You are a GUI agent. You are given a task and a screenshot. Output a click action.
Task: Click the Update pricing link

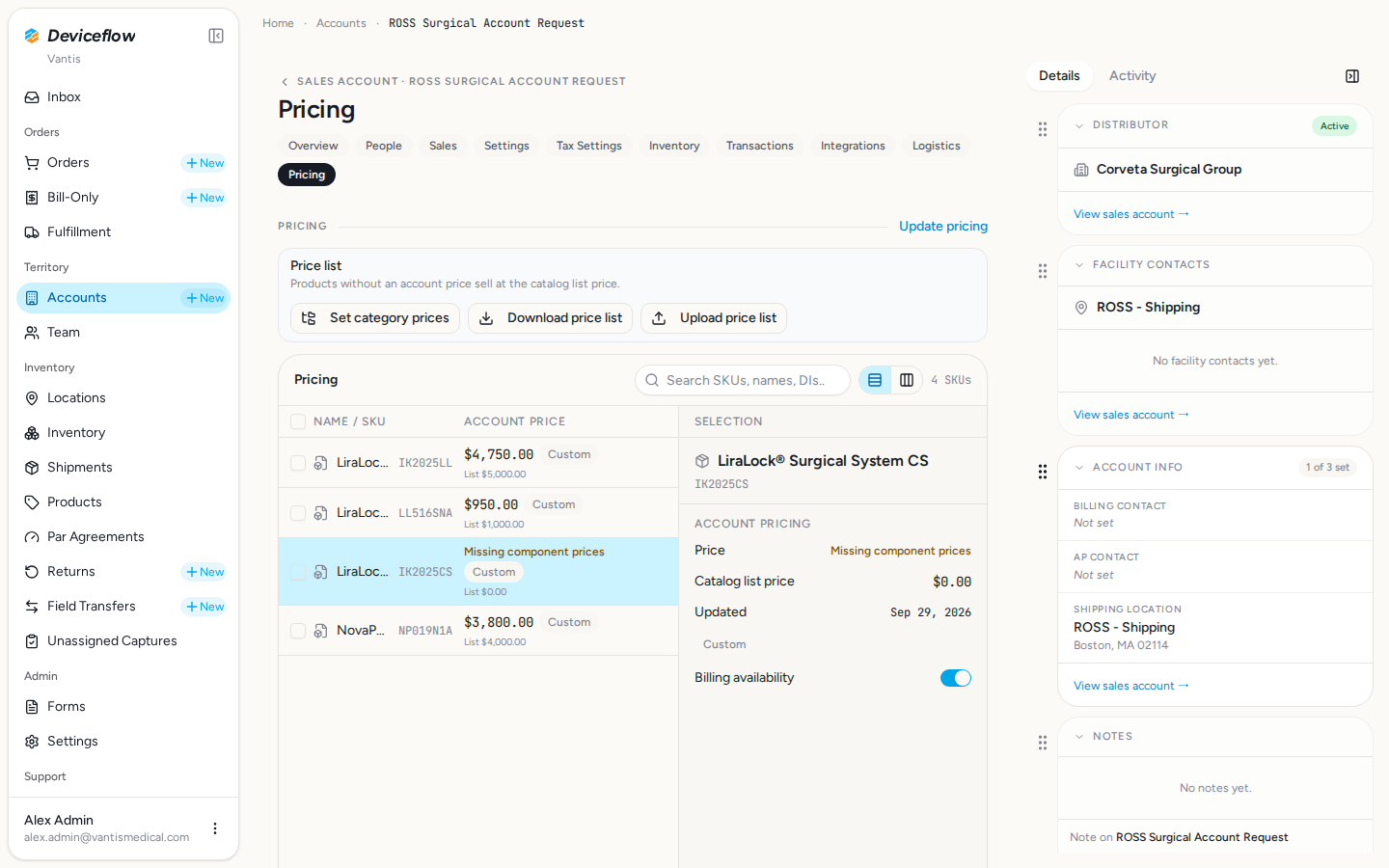943,226
